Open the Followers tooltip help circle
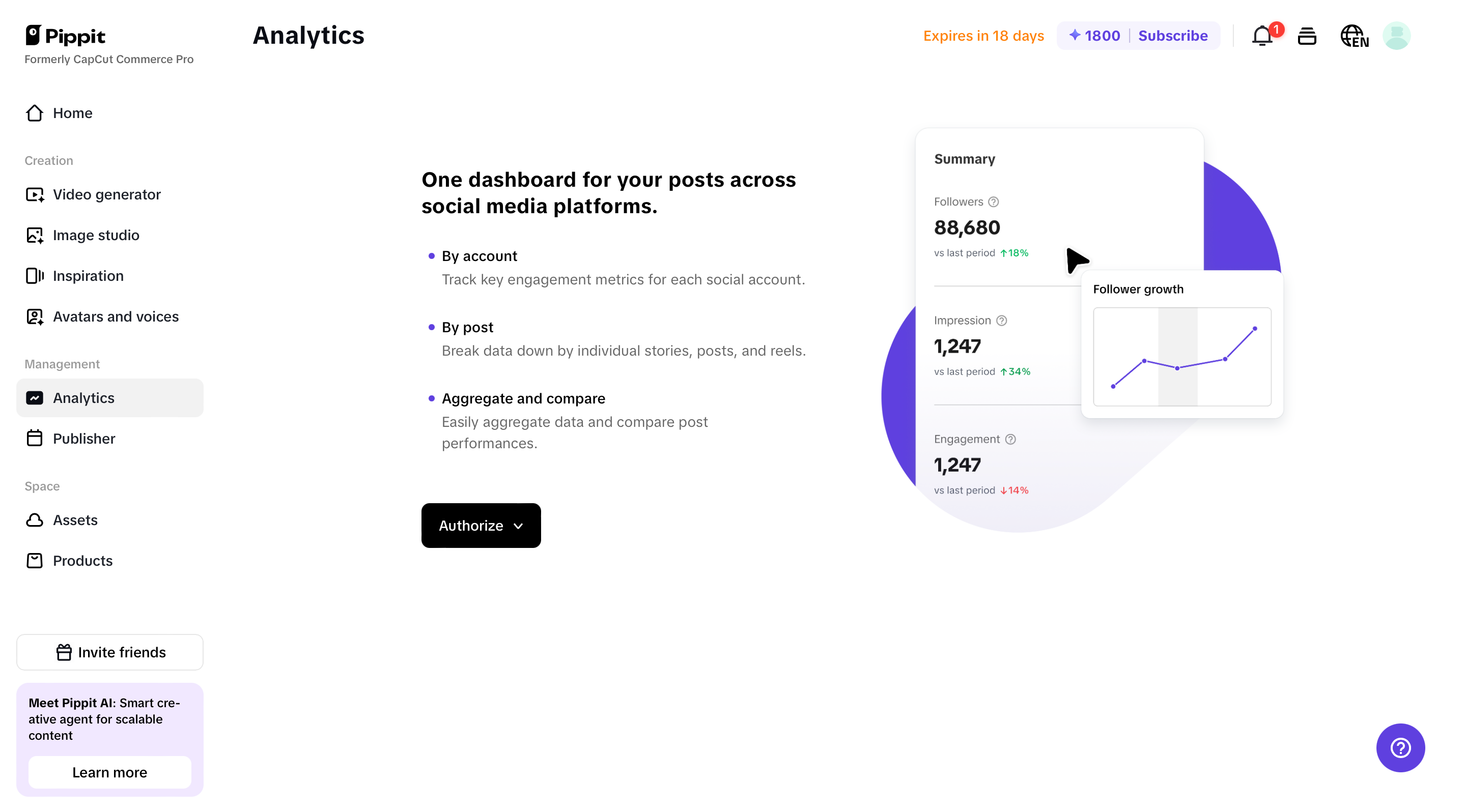 point(993,201)
